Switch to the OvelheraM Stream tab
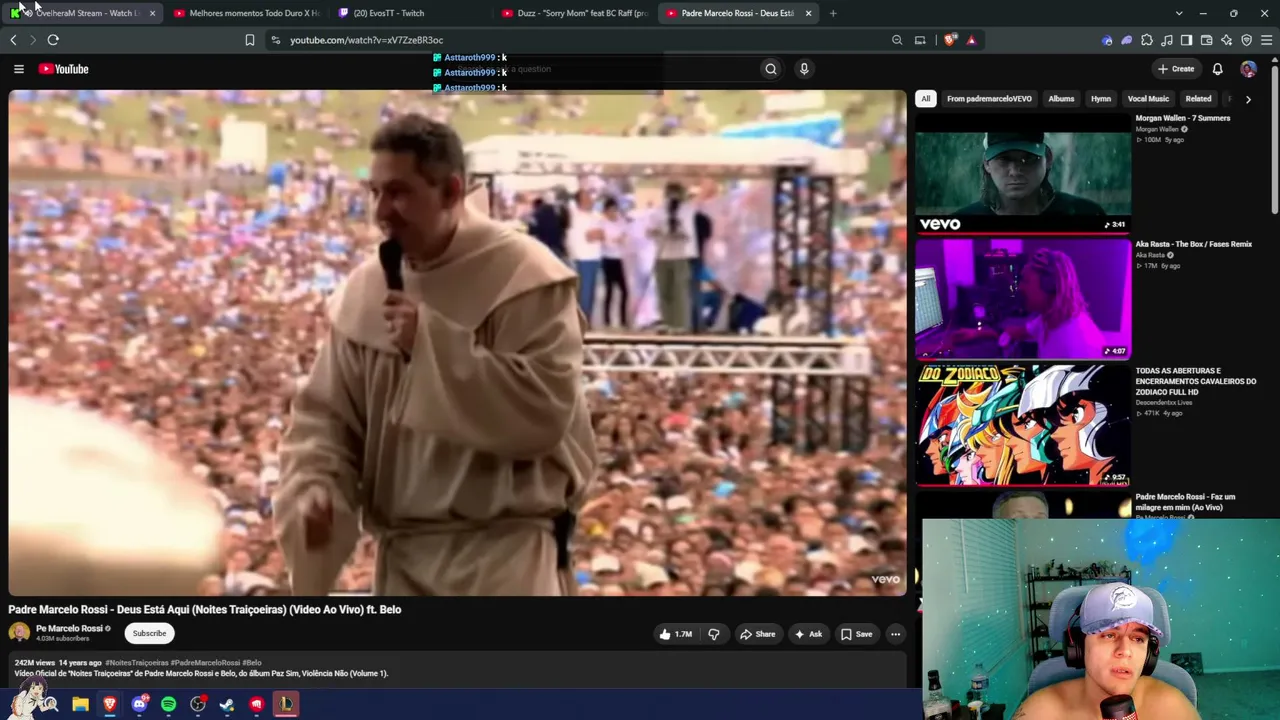The image size is (1280, 720). [x=83, y=13]
